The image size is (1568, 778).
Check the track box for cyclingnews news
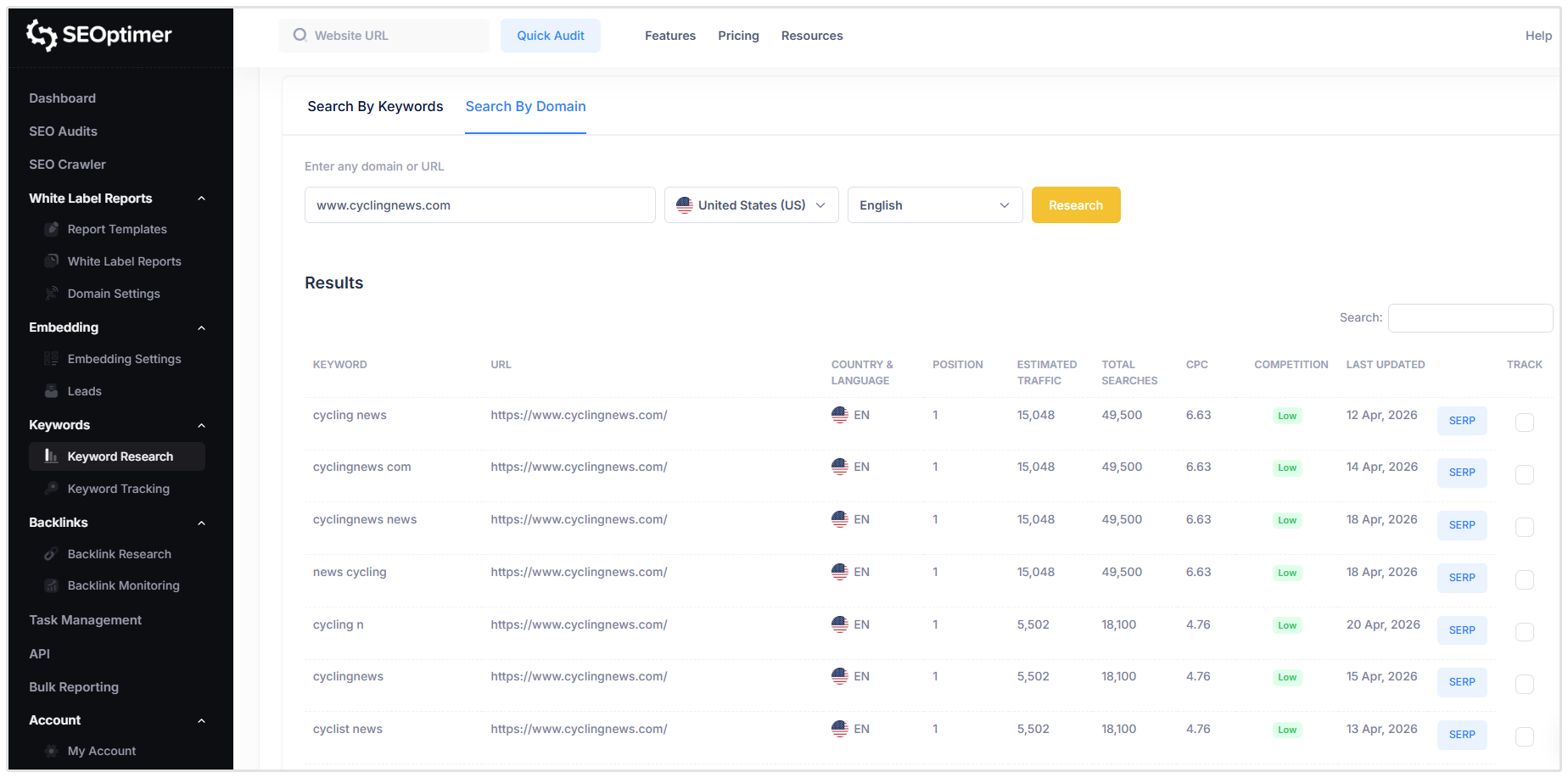pos(1525,527)
